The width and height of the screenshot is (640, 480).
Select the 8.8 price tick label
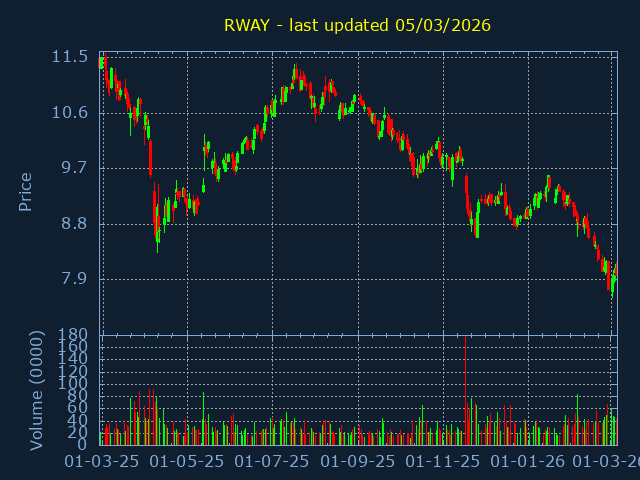(x=73, y=223)
